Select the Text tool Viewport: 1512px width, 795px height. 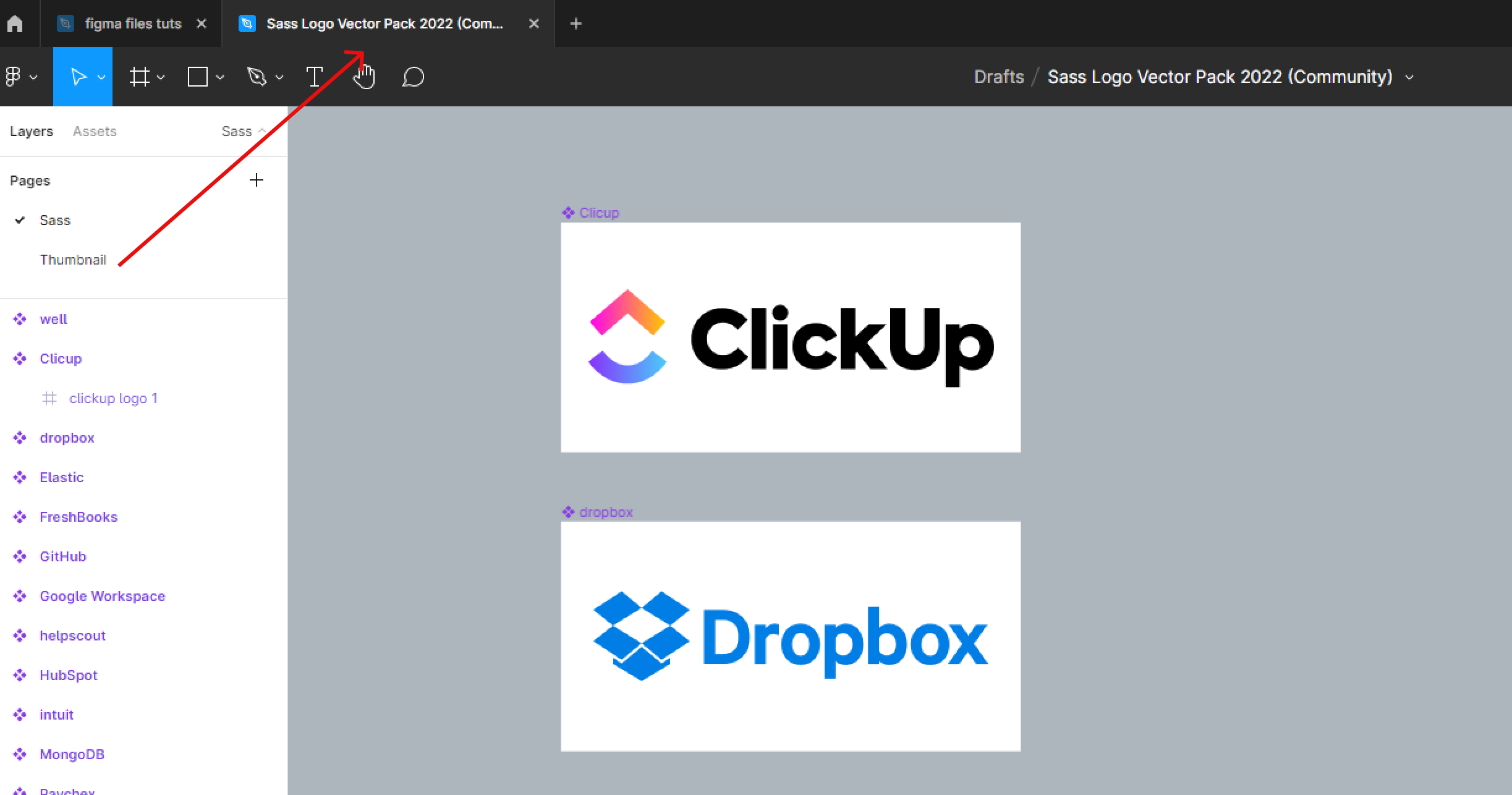click(x=315, y=76)
